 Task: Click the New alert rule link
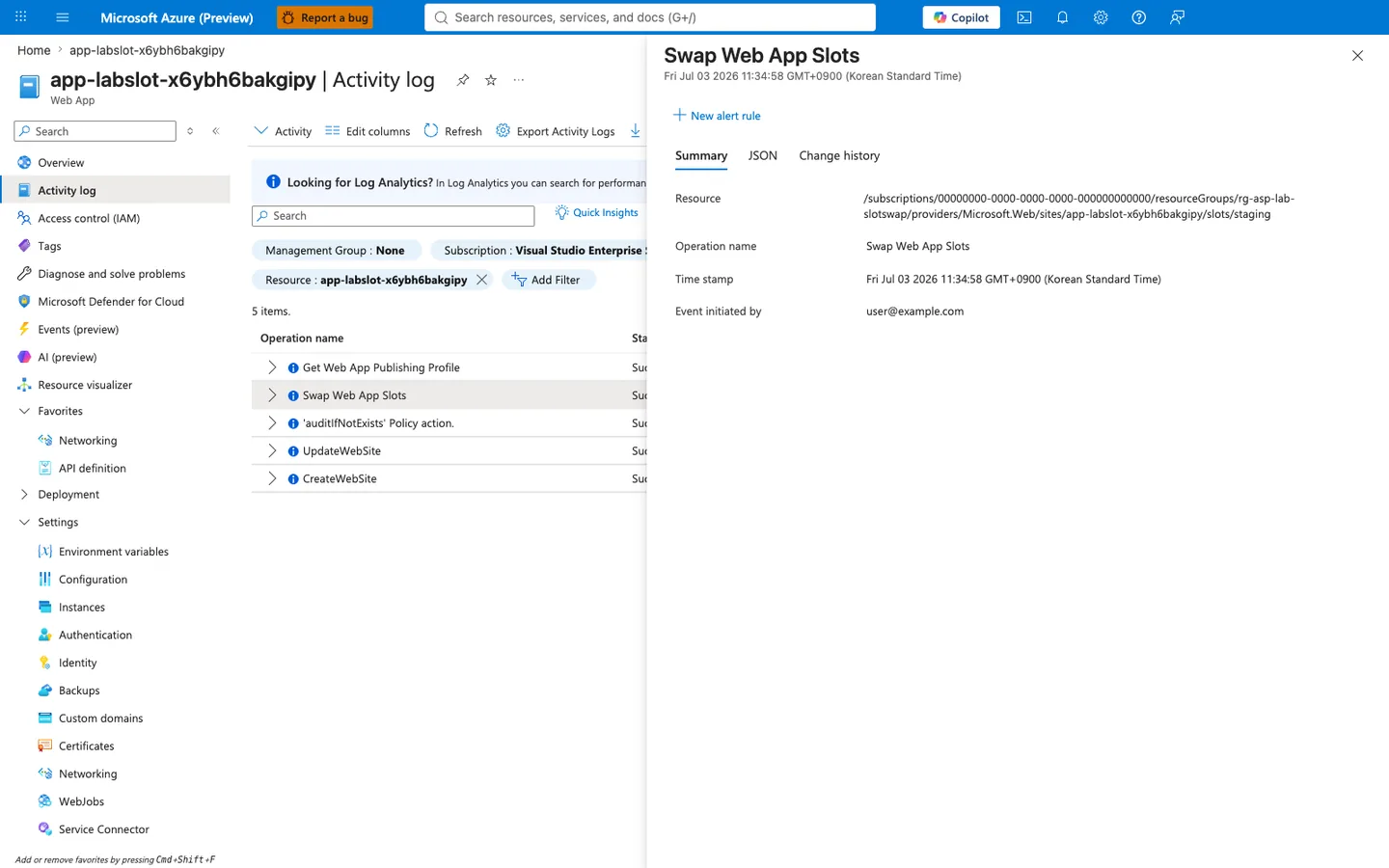point(717,116)
